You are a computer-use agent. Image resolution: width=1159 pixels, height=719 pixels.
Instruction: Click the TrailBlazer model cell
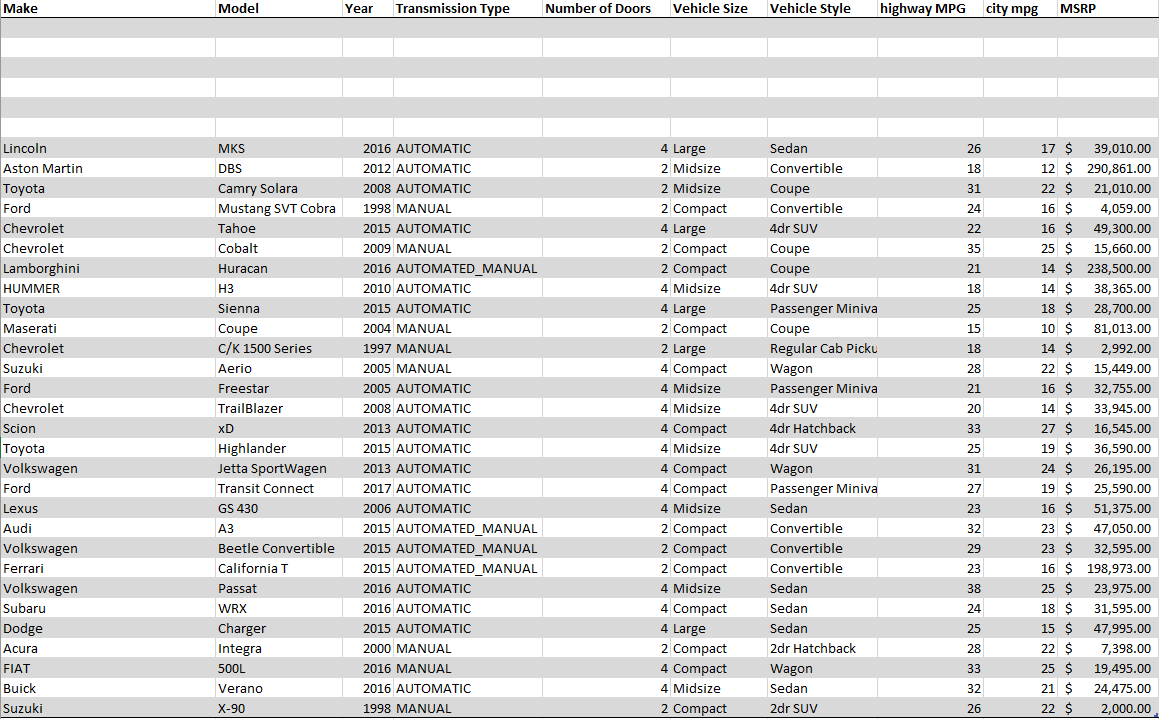279,408
